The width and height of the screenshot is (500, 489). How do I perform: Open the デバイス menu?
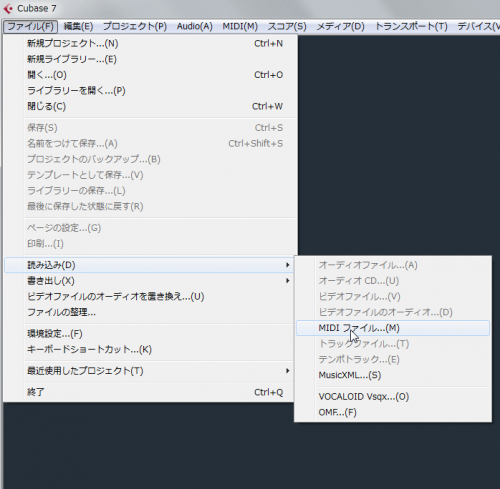click(x=478, y=26)
